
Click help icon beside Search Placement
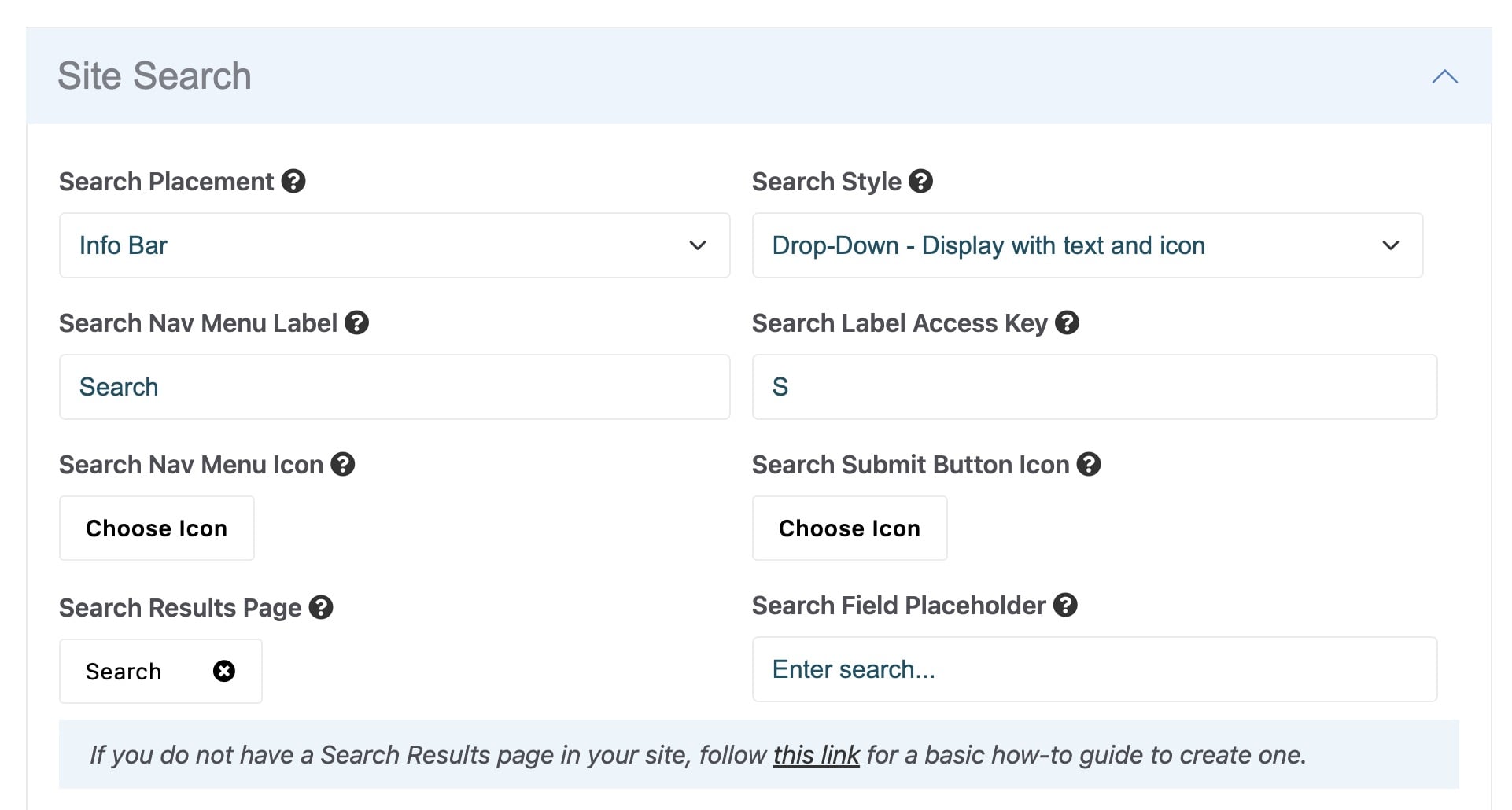click(293, 182)
